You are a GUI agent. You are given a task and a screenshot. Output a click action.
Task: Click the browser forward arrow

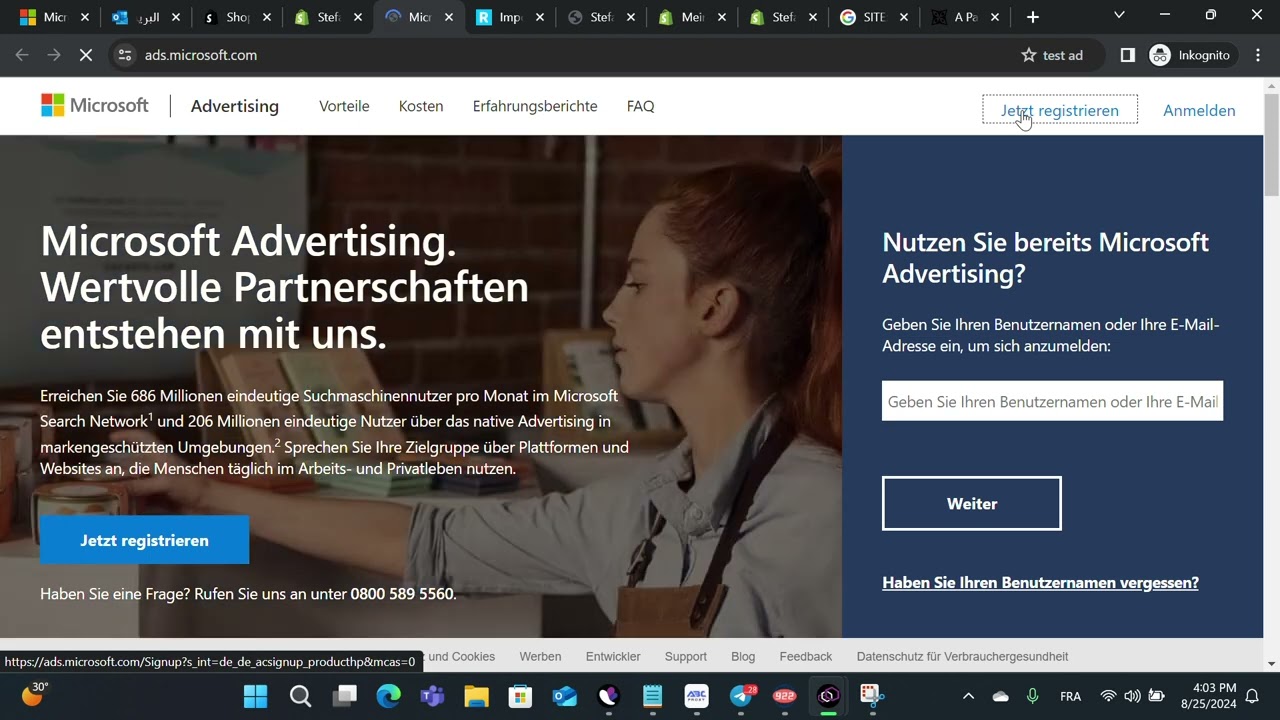tap(54, 55)
